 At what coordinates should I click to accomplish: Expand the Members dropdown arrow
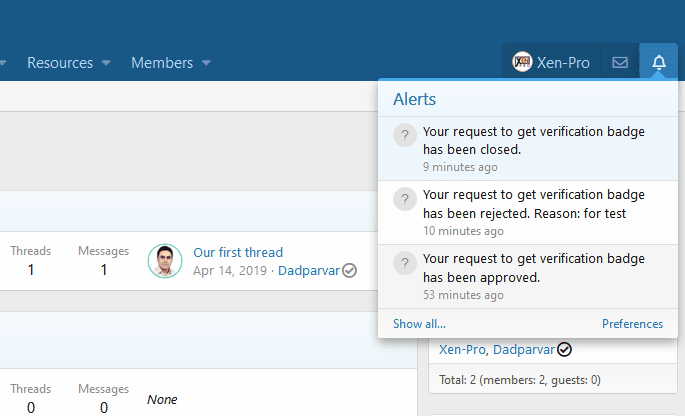point(206,63)
